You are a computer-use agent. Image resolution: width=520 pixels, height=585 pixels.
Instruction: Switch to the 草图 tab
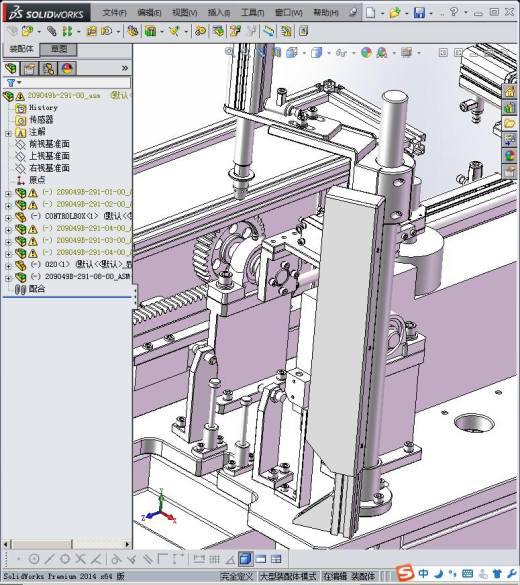tap(59, 49)
